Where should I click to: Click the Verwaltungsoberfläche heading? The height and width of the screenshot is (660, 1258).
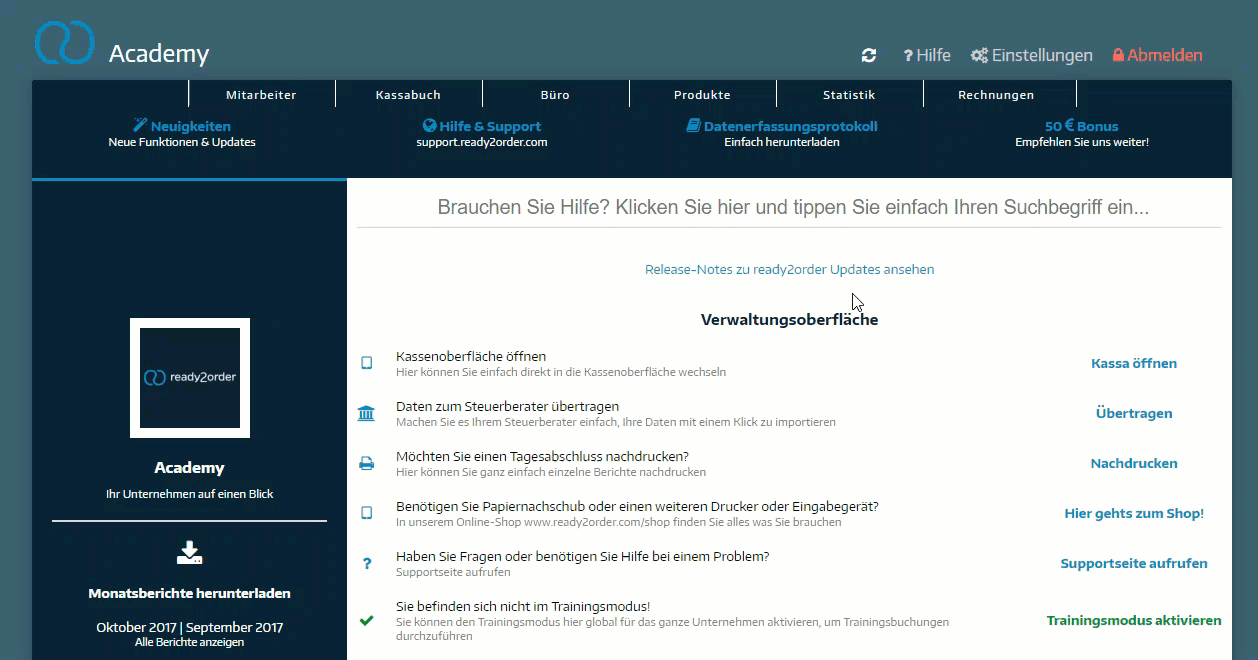[x=789, y=320]
